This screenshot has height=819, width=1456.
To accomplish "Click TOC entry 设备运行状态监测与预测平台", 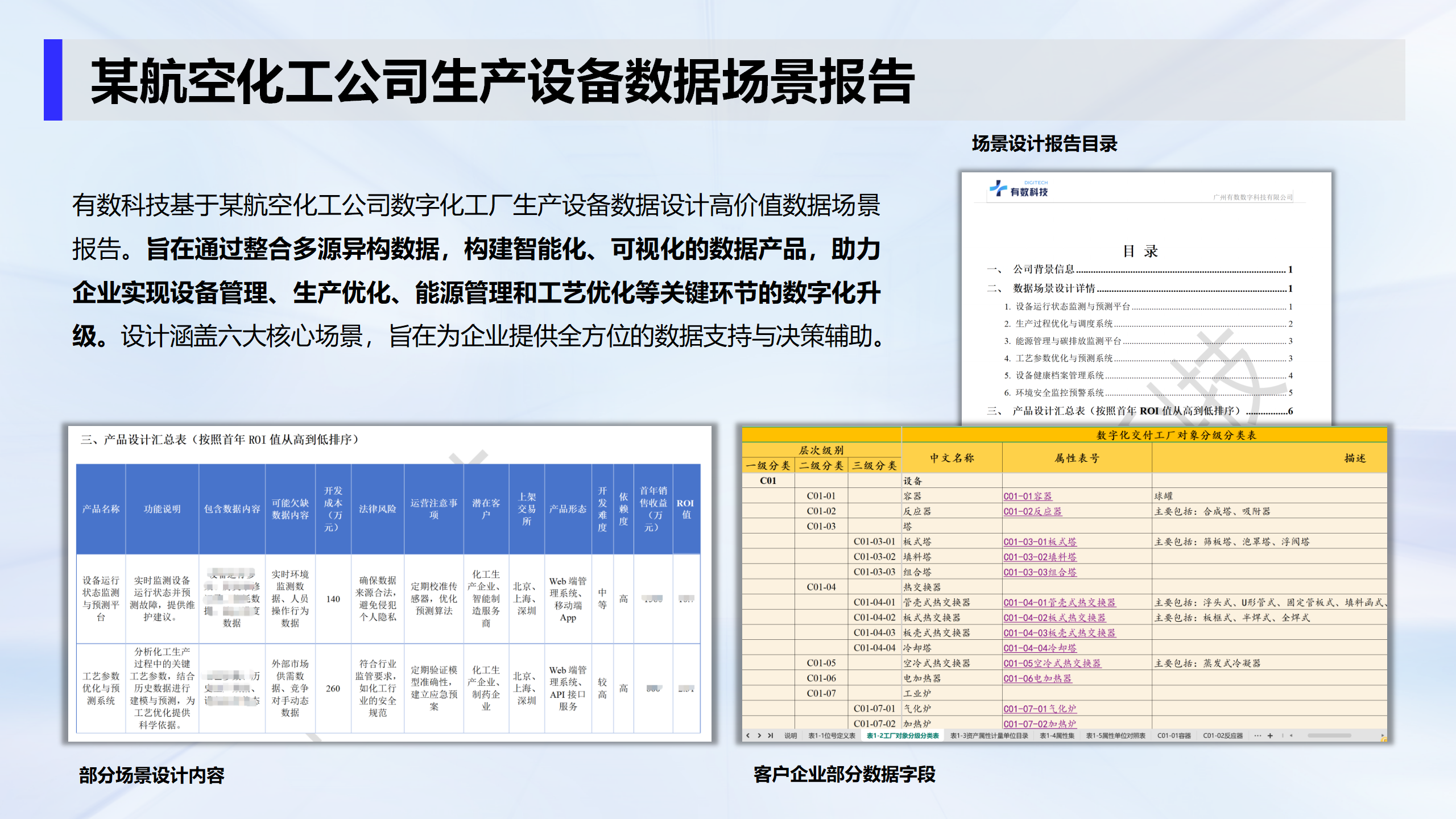I will [x=1073, y=307].
